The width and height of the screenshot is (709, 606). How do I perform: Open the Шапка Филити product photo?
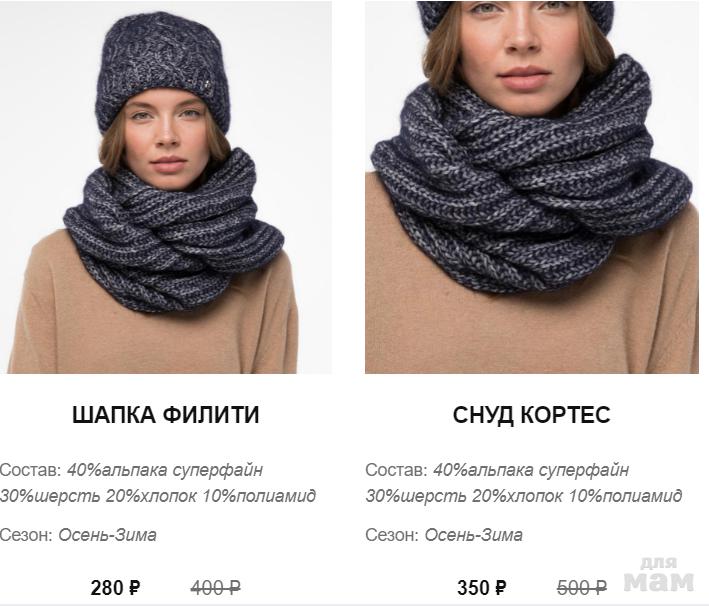click(165, 187)
